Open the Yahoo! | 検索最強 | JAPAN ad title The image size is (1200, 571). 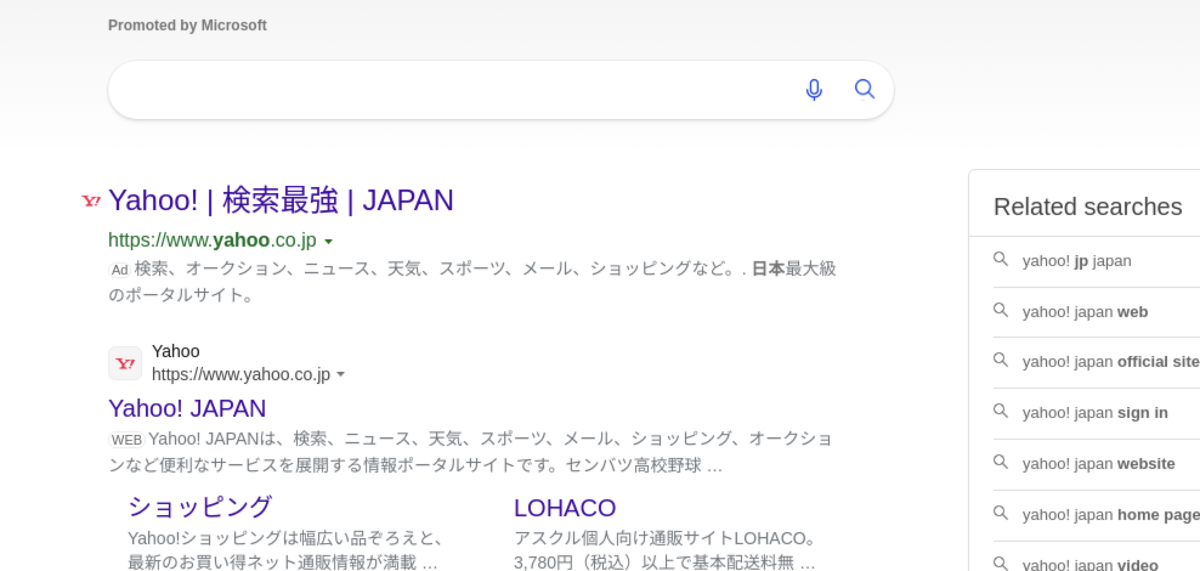[281, 200]
